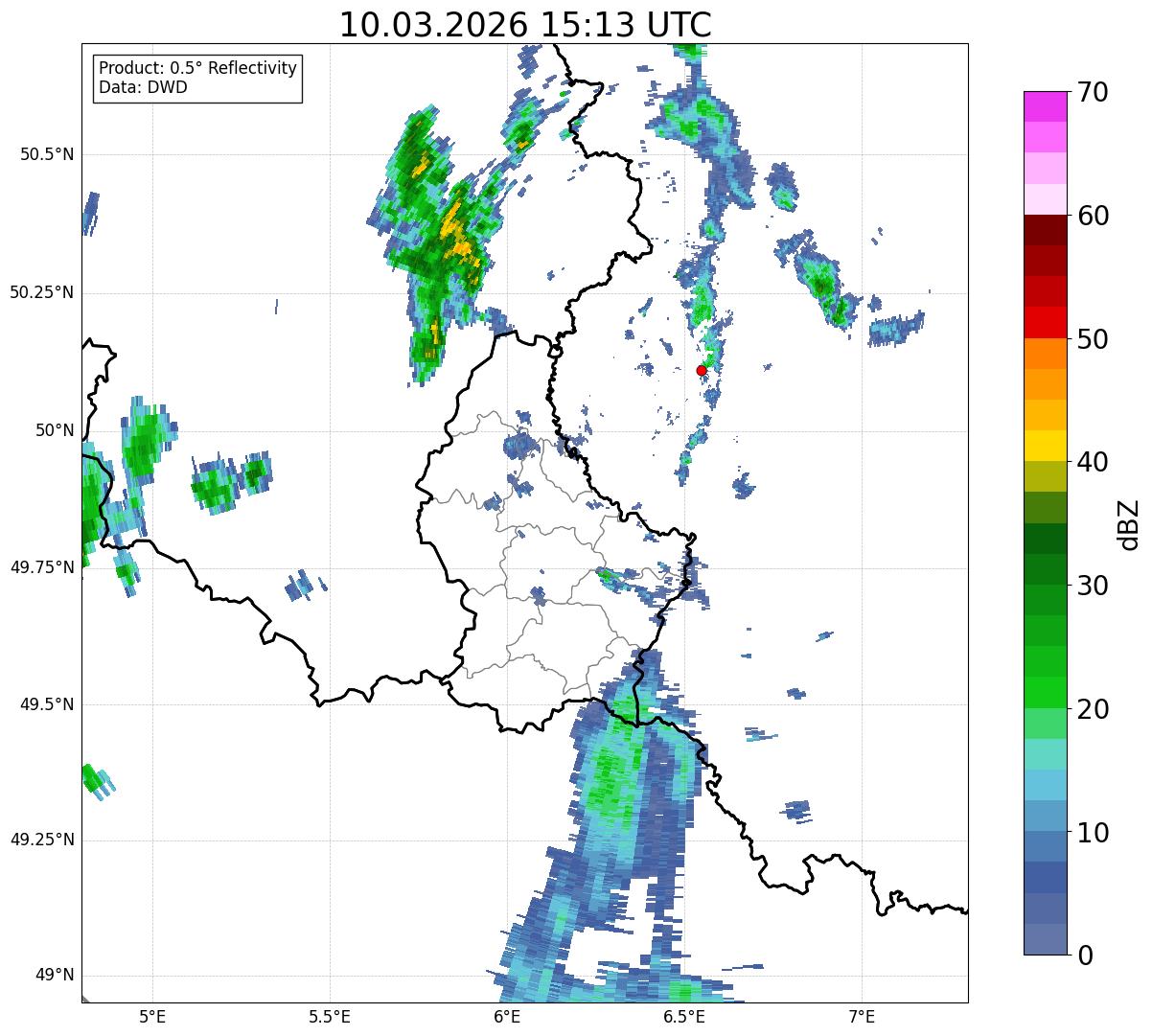The image size is (1152, 1036).
Task: Click latitude label 50°N
Action: tap(55, 430)
